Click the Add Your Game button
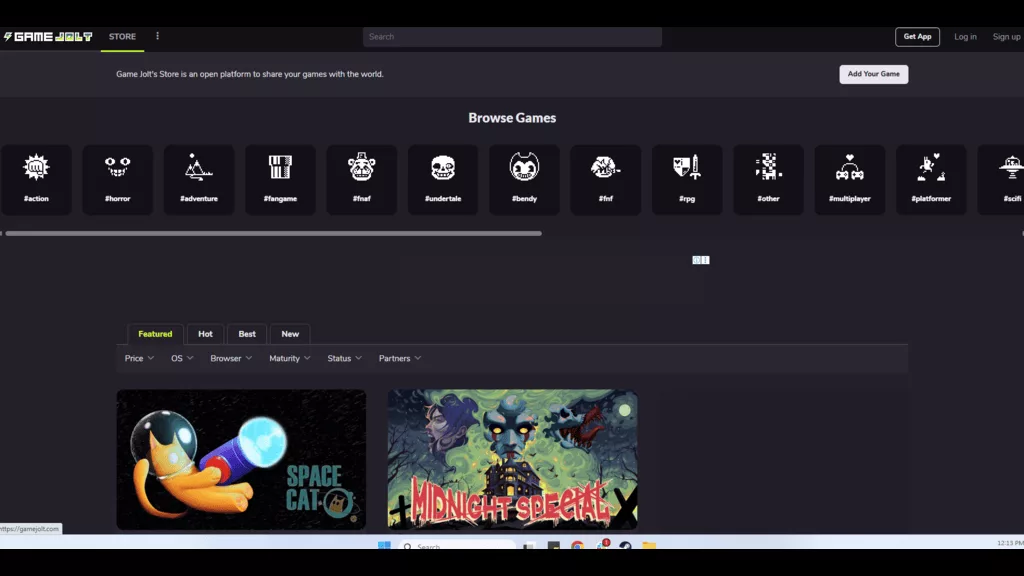Screen dimensions: 1024x576 (873, 74)
